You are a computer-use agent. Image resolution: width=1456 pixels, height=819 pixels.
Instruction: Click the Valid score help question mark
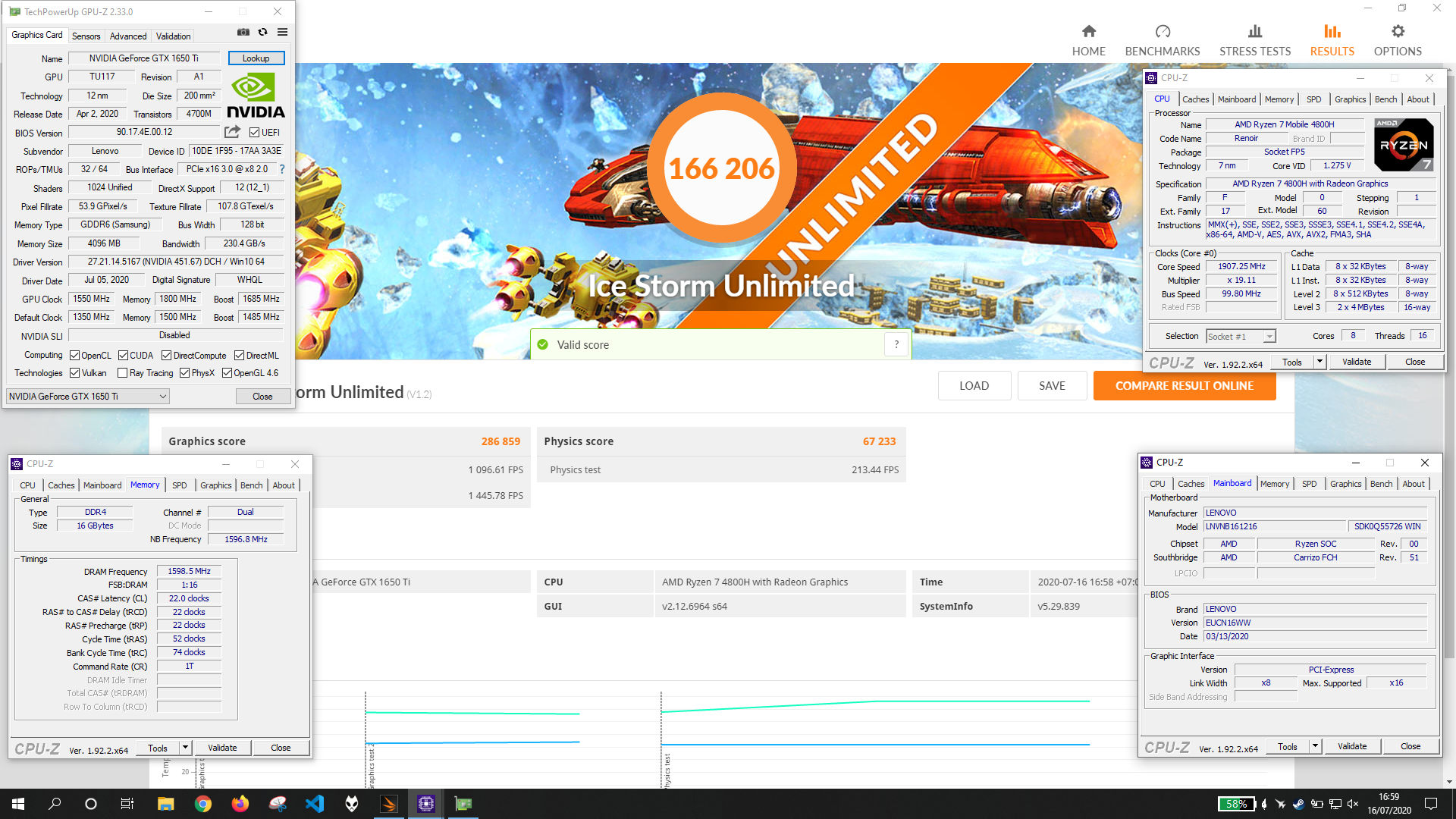click(896, 344)
